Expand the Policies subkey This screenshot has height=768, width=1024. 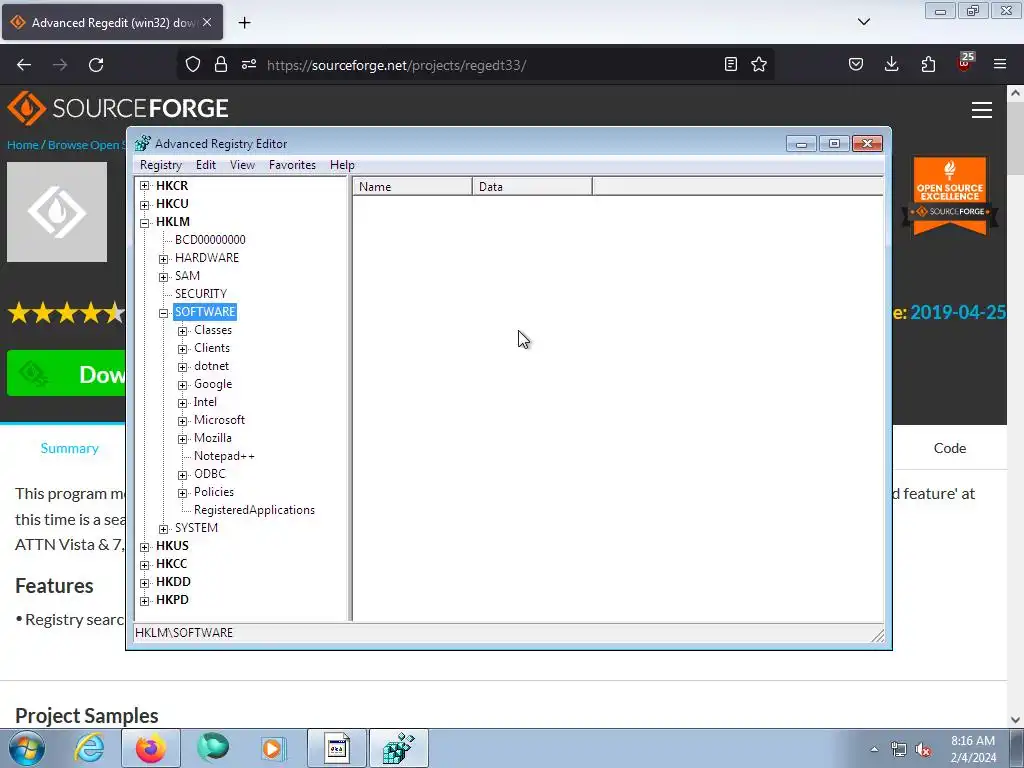[x=182, y=493]
